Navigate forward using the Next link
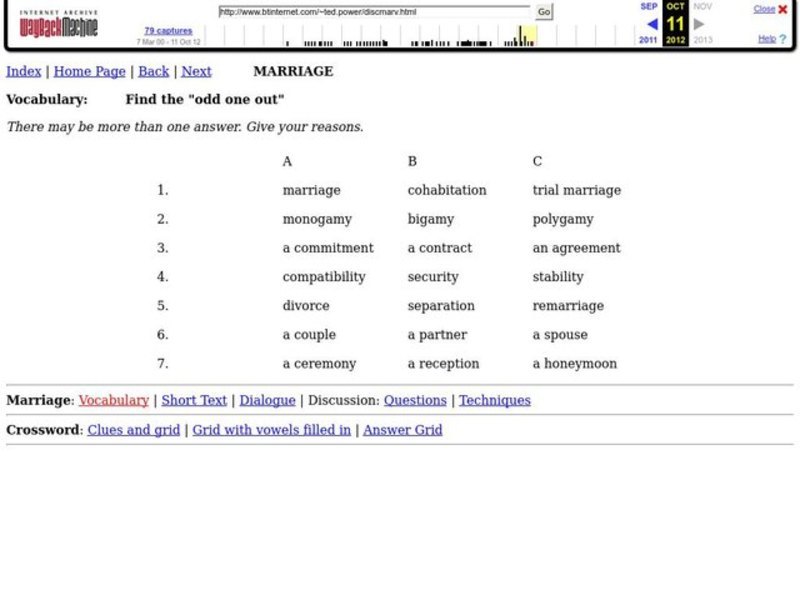Viewport: 800px width, 600px height. coord(197,71)
